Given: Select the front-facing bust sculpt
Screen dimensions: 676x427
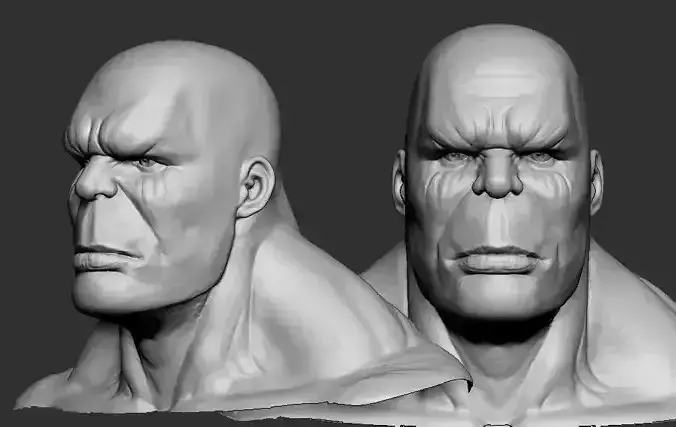Looking at the screenshot, I should tap(500, 224).
